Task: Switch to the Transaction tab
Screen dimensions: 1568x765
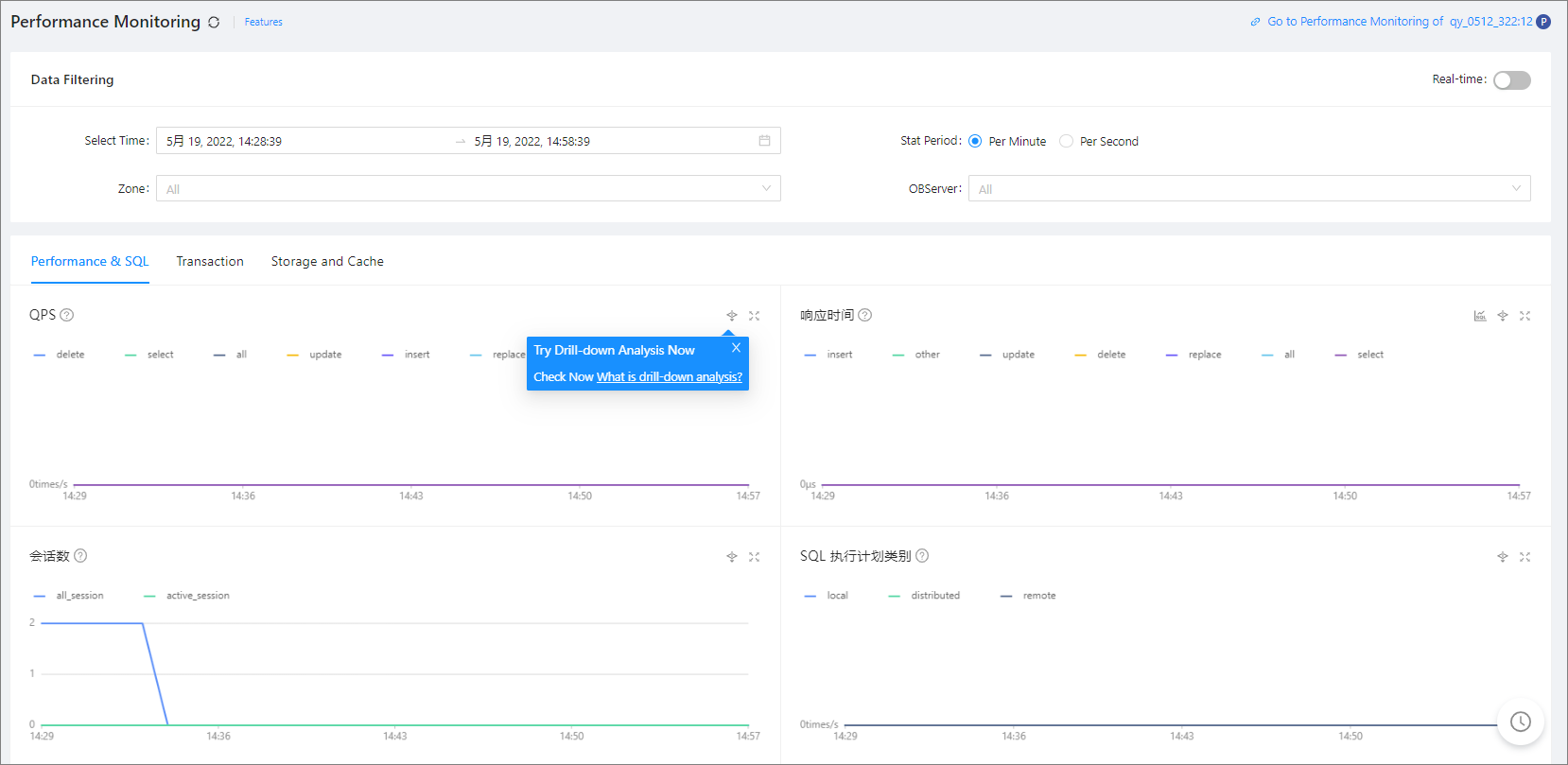Action: click(x=210, y=261)
